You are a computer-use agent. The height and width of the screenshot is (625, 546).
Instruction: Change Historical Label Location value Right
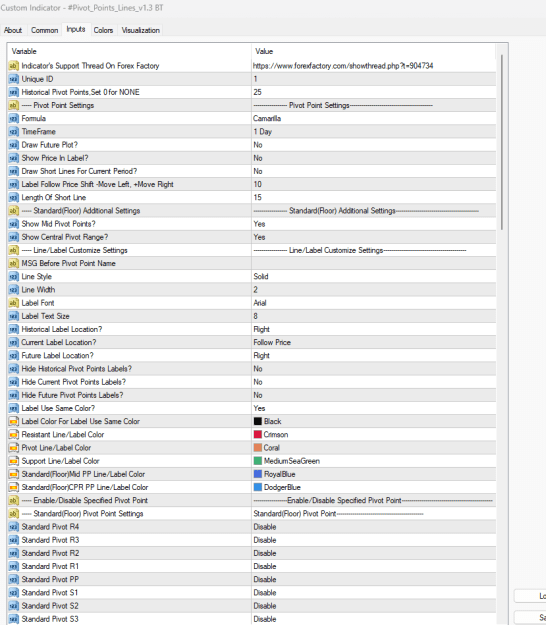coord(374,329)
